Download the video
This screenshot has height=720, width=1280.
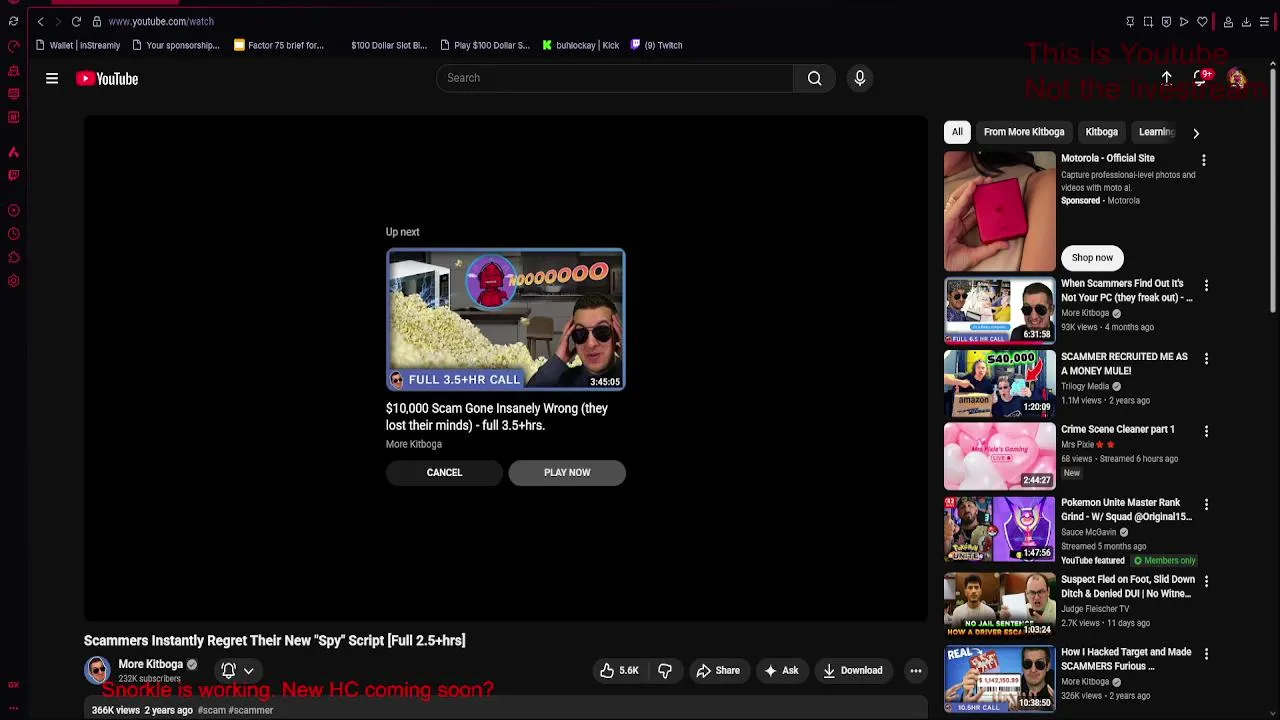pos(853,671)
